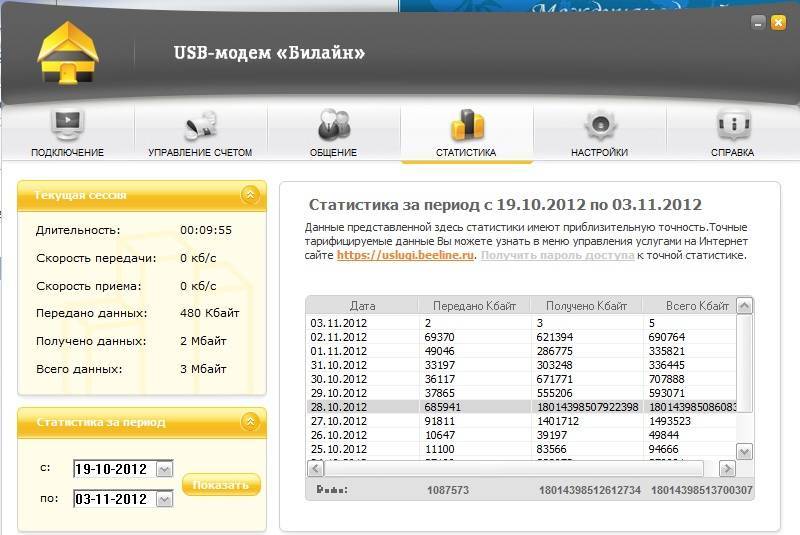Click the horizontal scroll left arrow
Image resolution: width=800 pixels, height=535 pixels.
[x=316, y=468]
